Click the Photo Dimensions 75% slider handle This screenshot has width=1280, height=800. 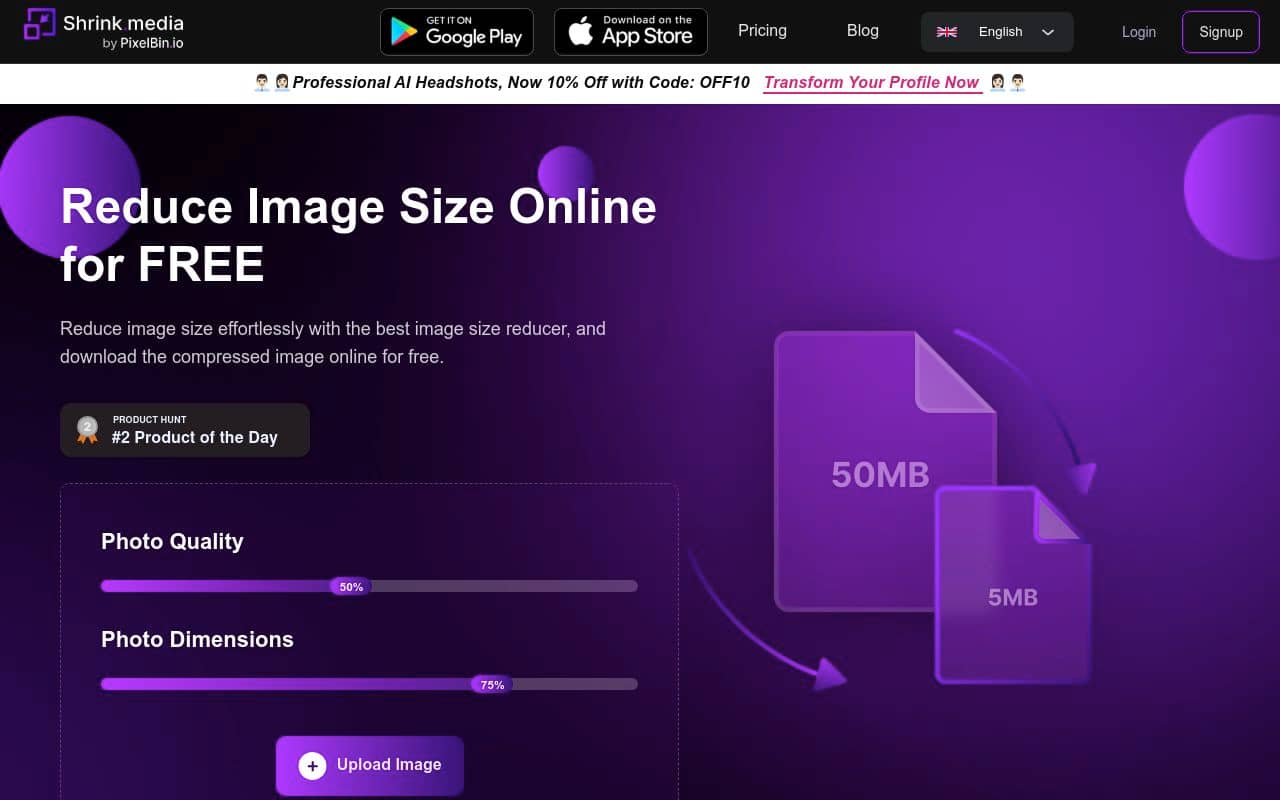(x=492, y=685)
